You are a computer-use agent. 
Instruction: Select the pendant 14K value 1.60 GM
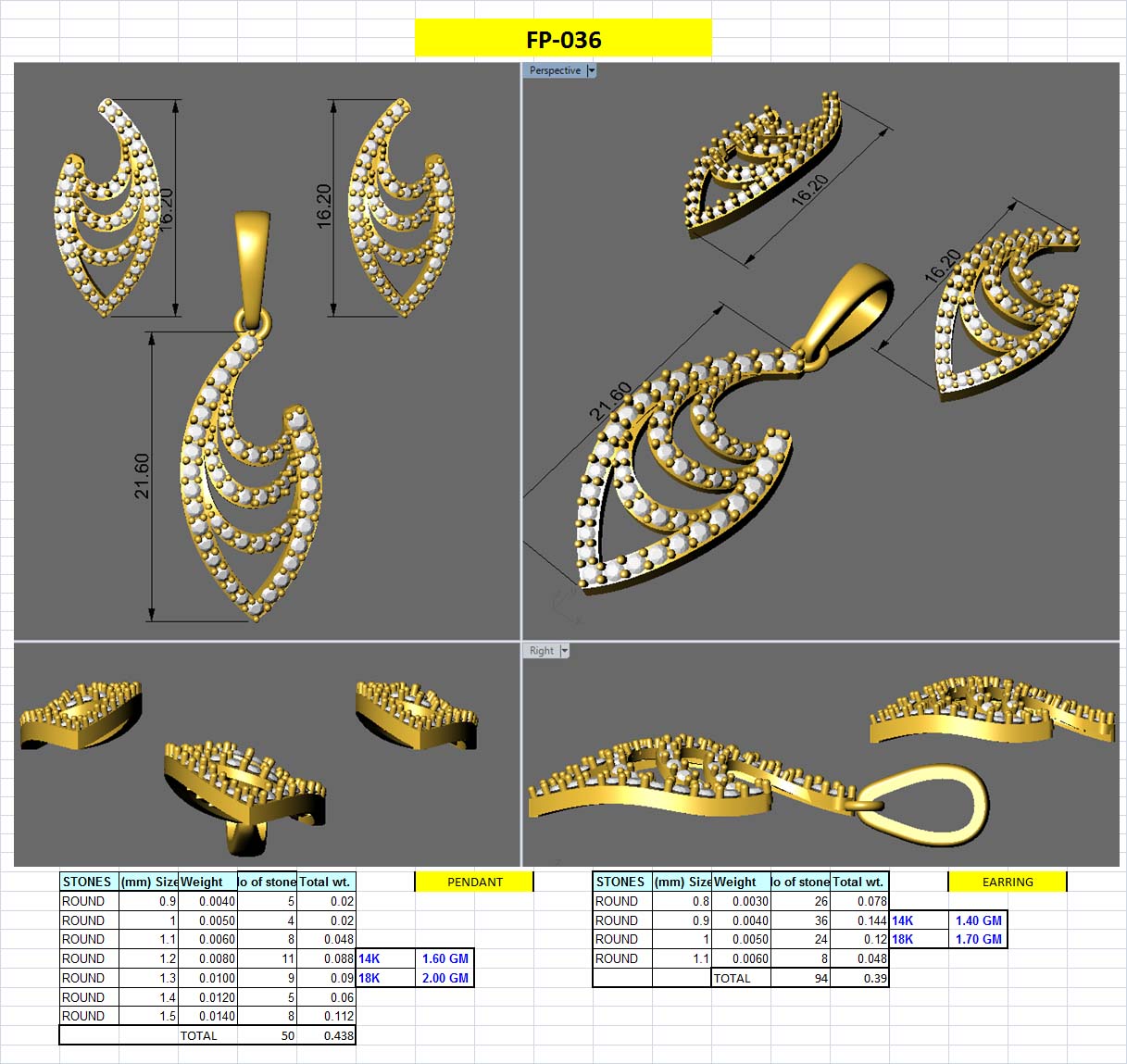tap(445, 958)
